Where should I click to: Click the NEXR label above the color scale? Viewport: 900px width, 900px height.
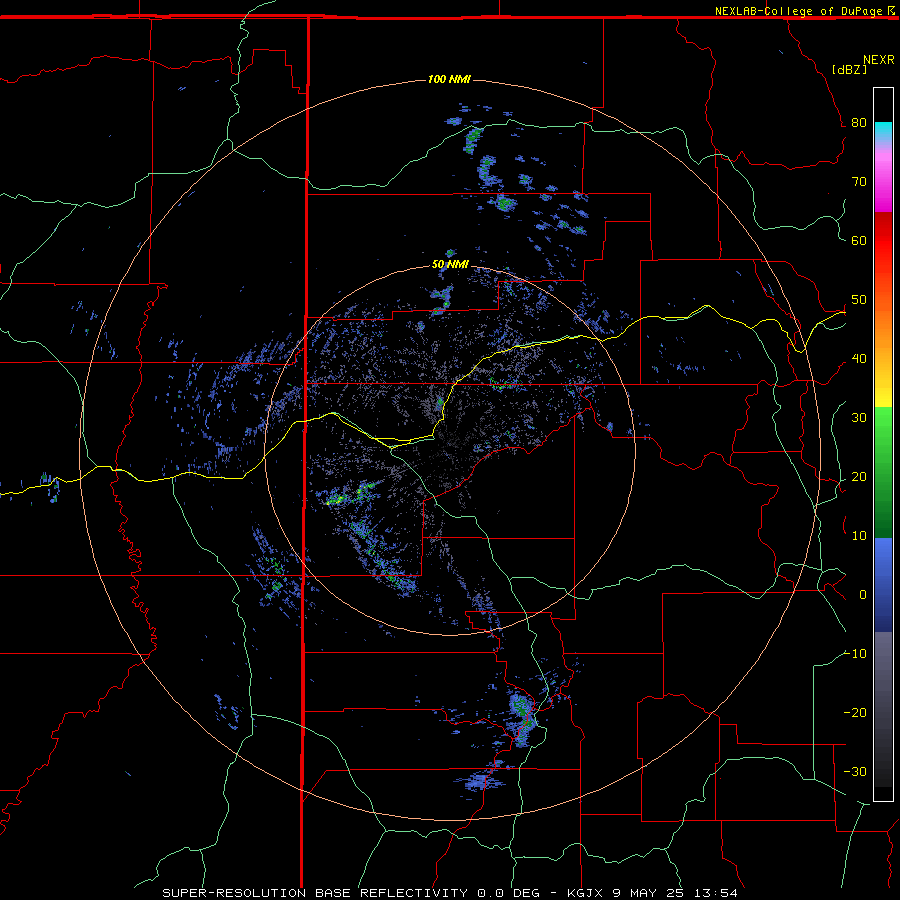tap(879, 60)
